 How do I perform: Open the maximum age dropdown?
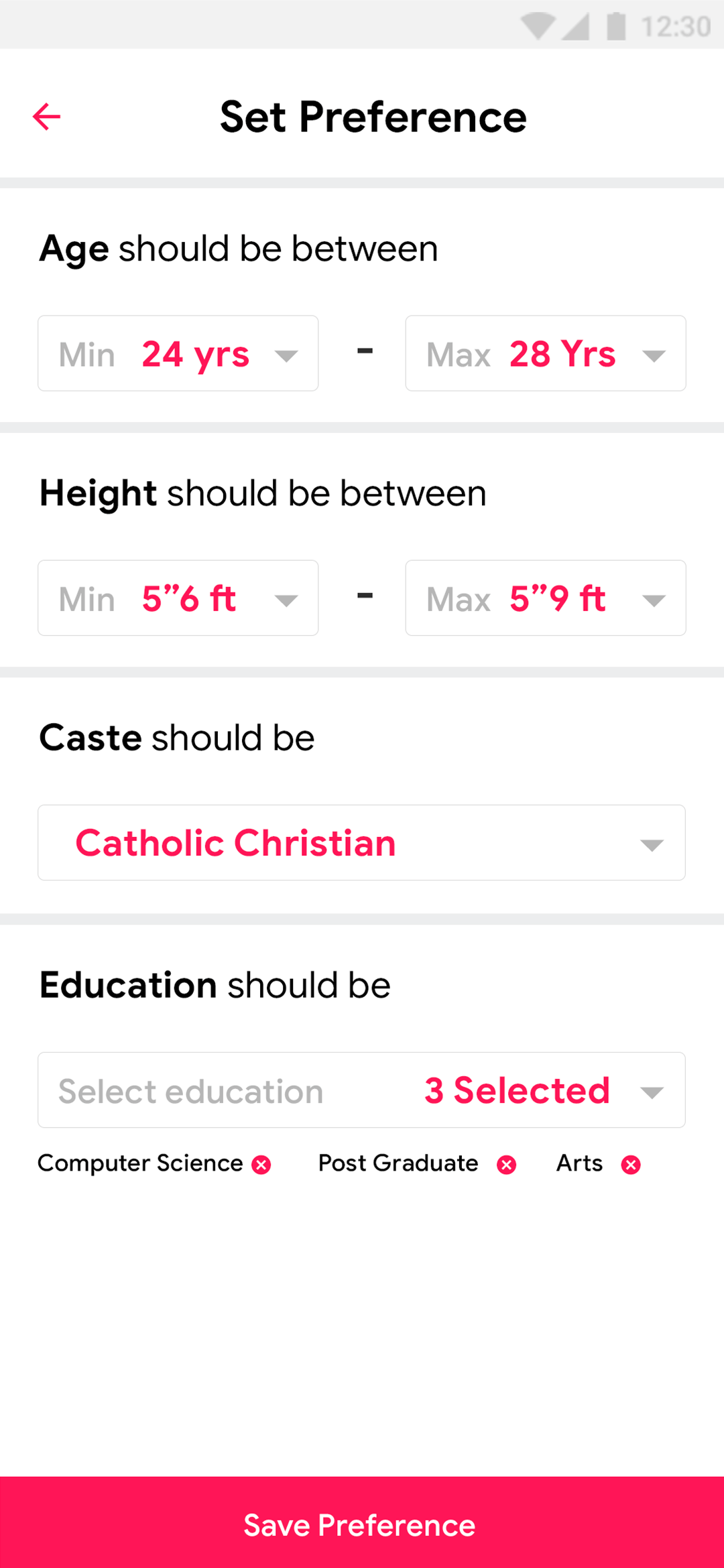click(x=654, y=355)
